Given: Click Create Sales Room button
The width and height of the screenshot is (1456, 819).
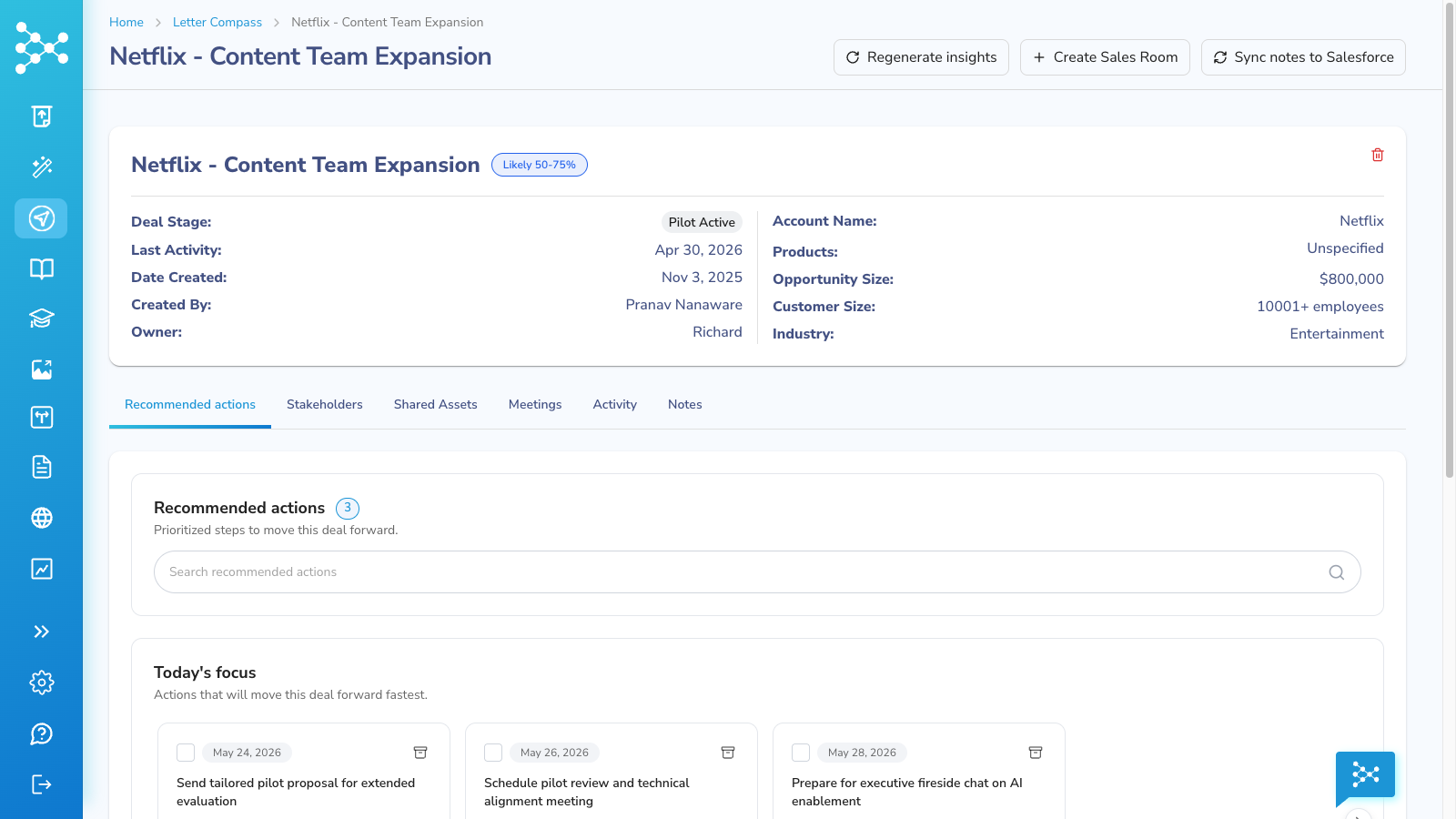Looking at the screenshot, I should click(x=1105, y=57).
